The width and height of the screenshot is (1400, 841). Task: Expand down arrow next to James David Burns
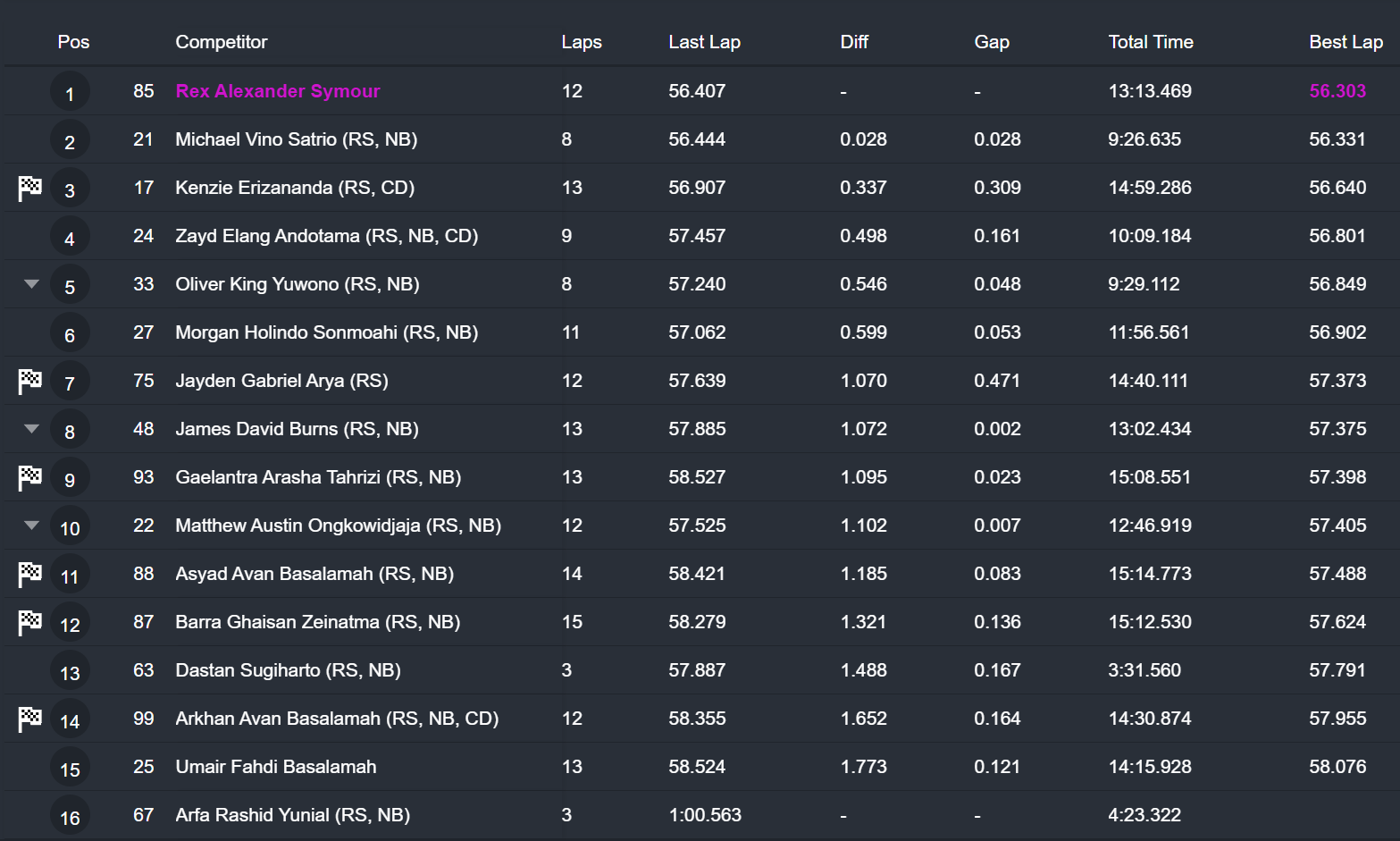click(x=31, y=429)
